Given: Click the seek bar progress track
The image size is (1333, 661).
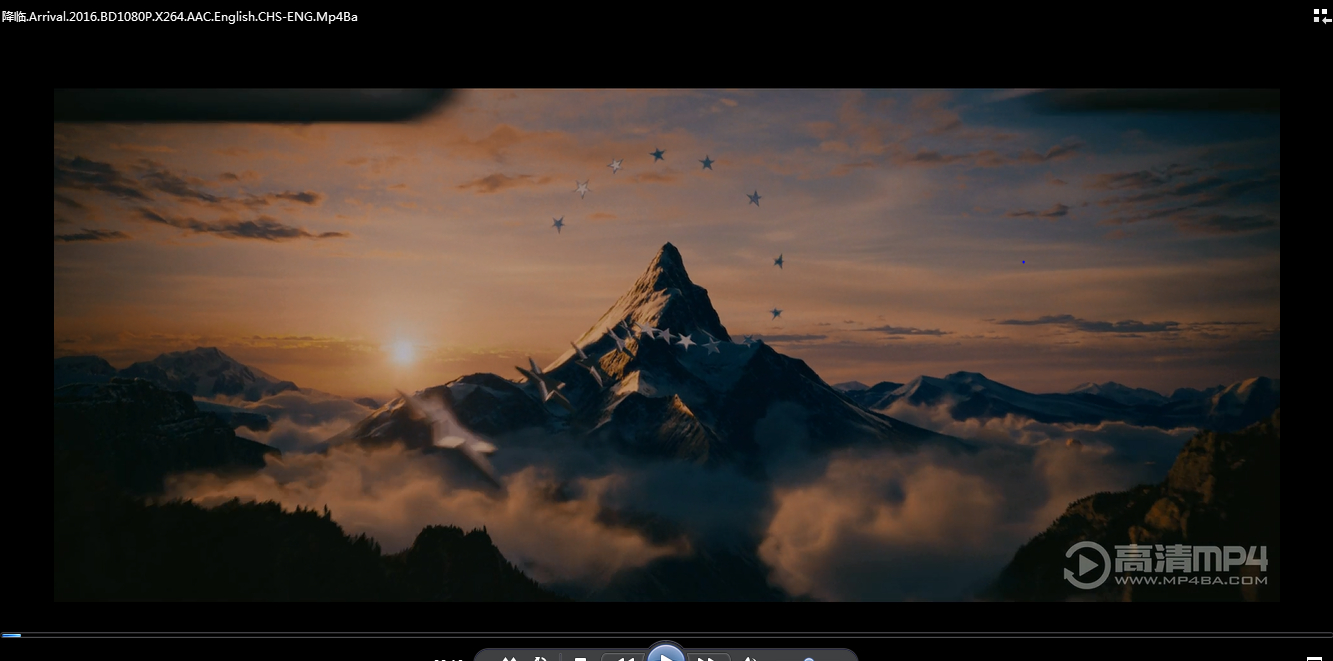Looking at the screenshot, I should 666,634.
